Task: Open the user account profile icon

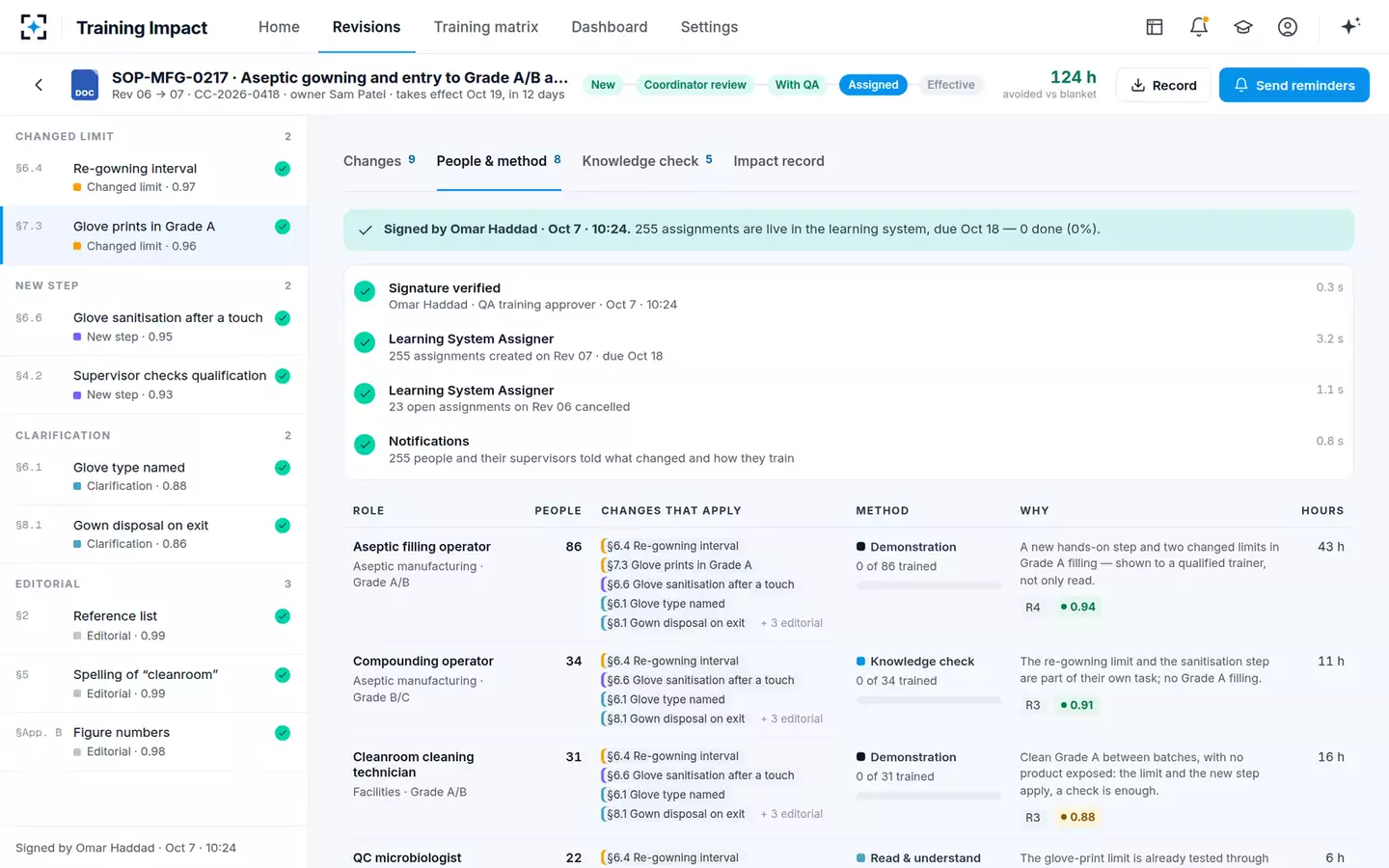Action: [1288, 27]
